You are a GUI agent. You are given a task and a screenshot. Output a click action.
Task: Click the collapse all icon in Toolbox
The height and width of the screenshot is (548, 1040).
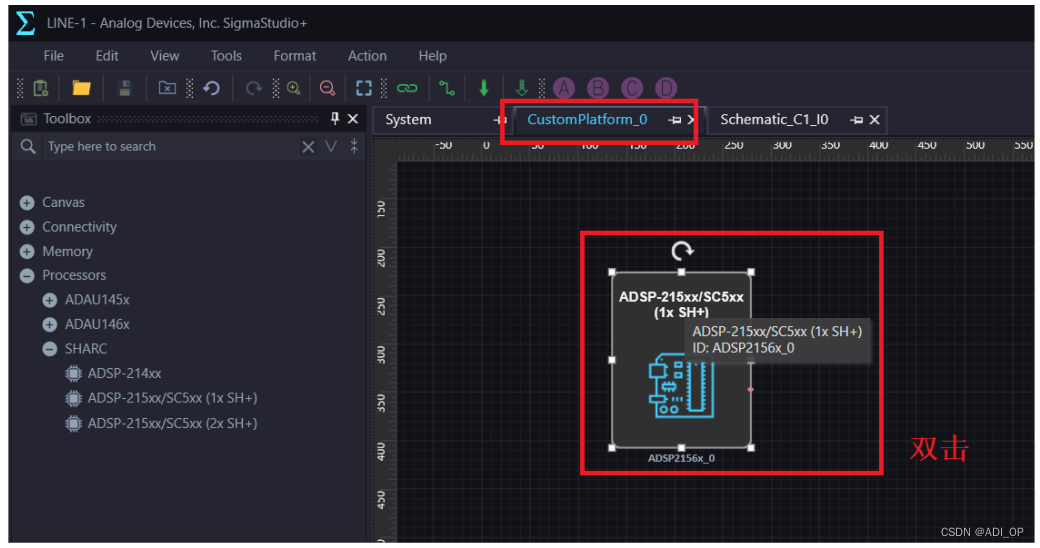pos(354,146)
